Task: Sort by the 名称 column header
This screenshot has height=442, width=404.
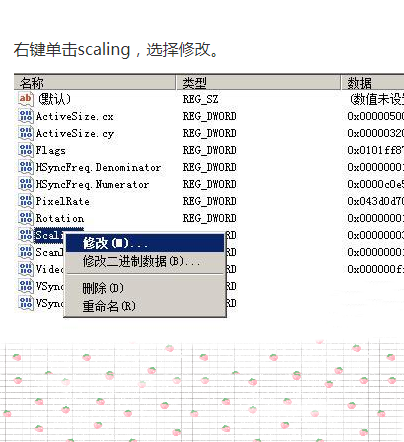Action: point(95,82)
